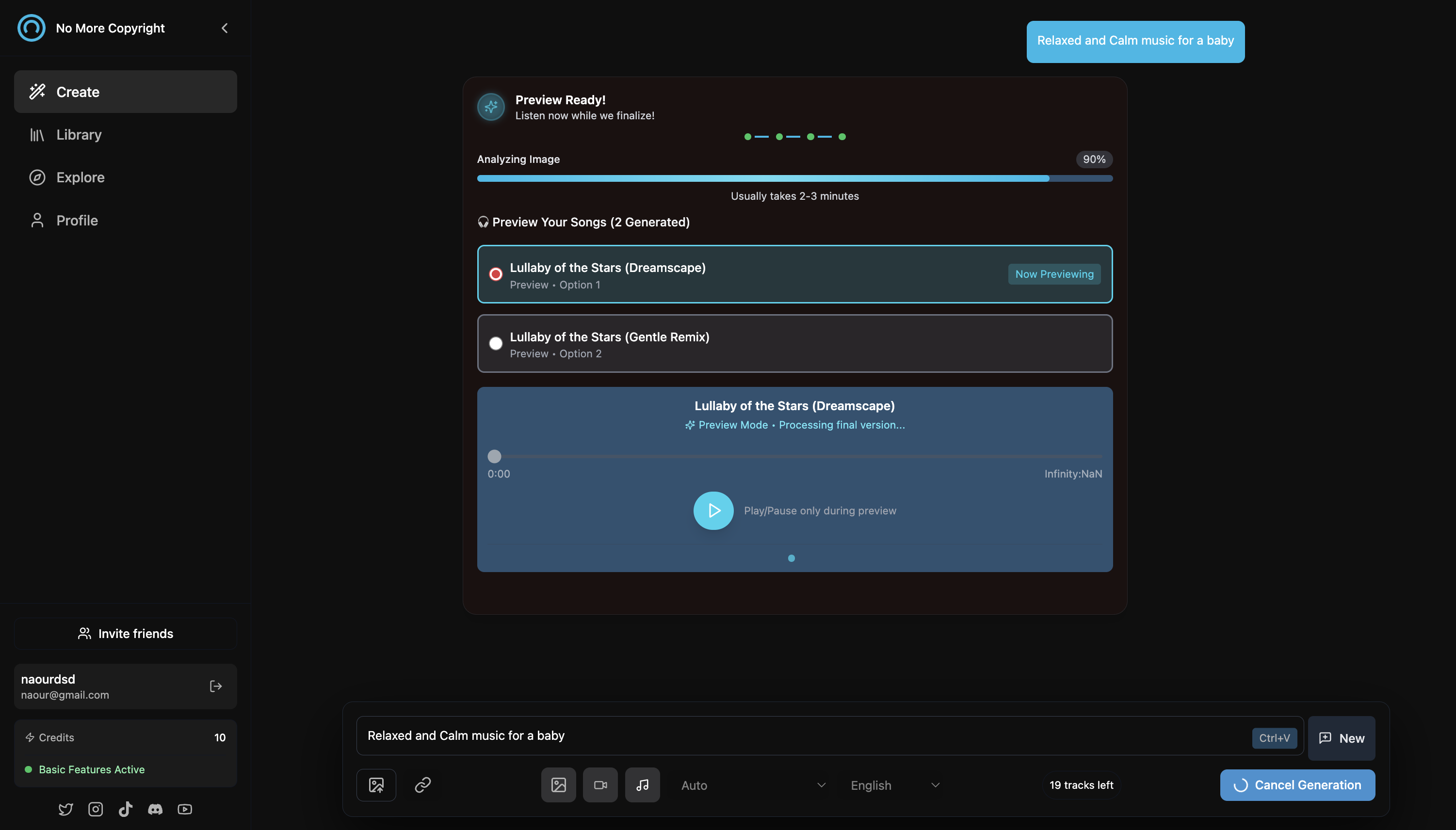Viewport: 1456px width, 830px height.
Task: Select the Create tool in the sidebar
Action: click(125, 92)
